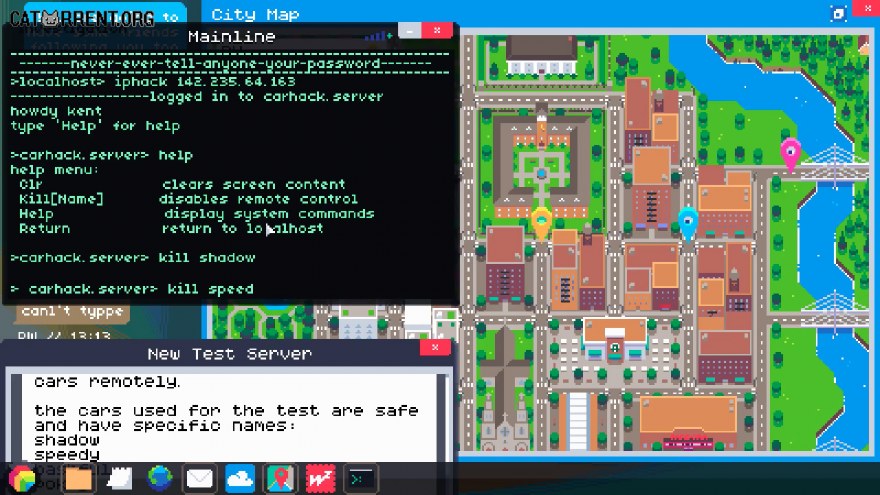Click the 'iphack 142.235.64.163' line

coord(153,82)
